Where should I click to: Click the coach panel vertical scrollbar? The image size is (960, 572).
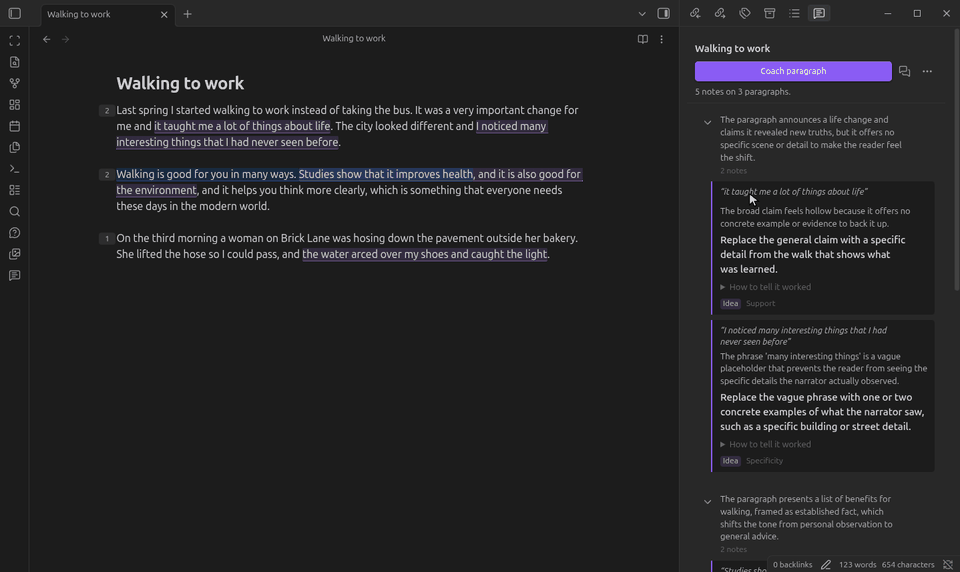click(x=956, y=159)
